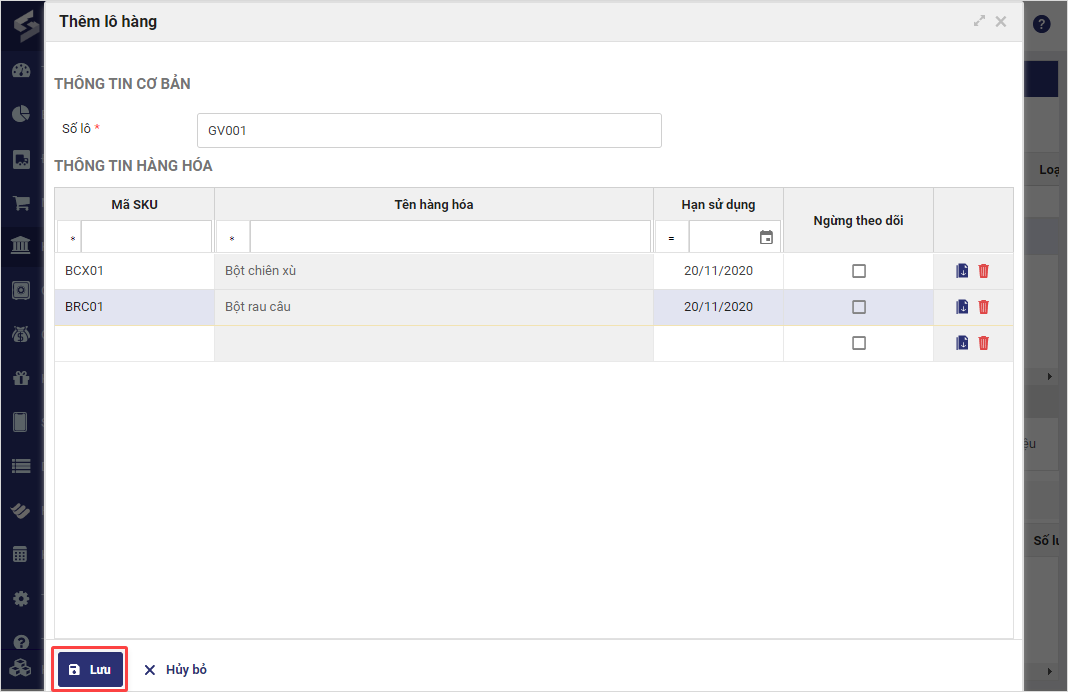
Task: Tick Ngừng theo dõi checkbox for Bột chiên xù
Action: pos(858,271)
